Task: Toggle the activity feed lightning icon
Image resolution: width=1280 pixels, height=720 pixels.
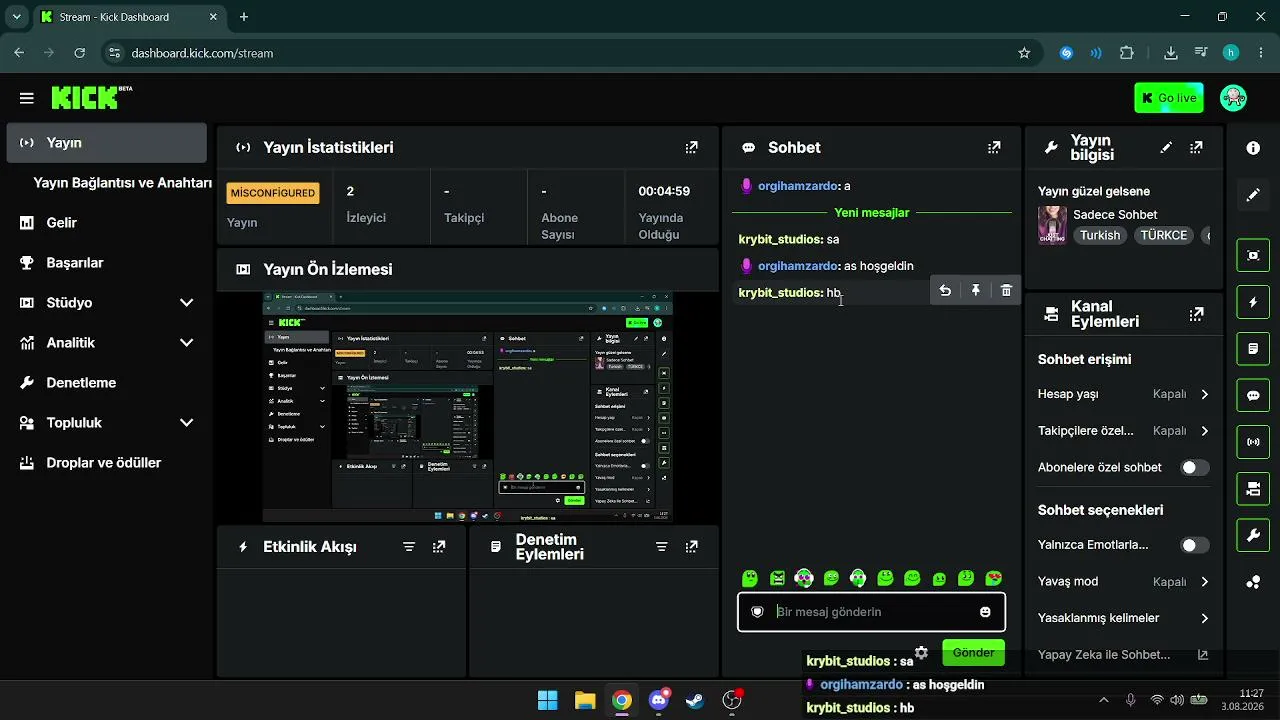Action: [1253, 302]
